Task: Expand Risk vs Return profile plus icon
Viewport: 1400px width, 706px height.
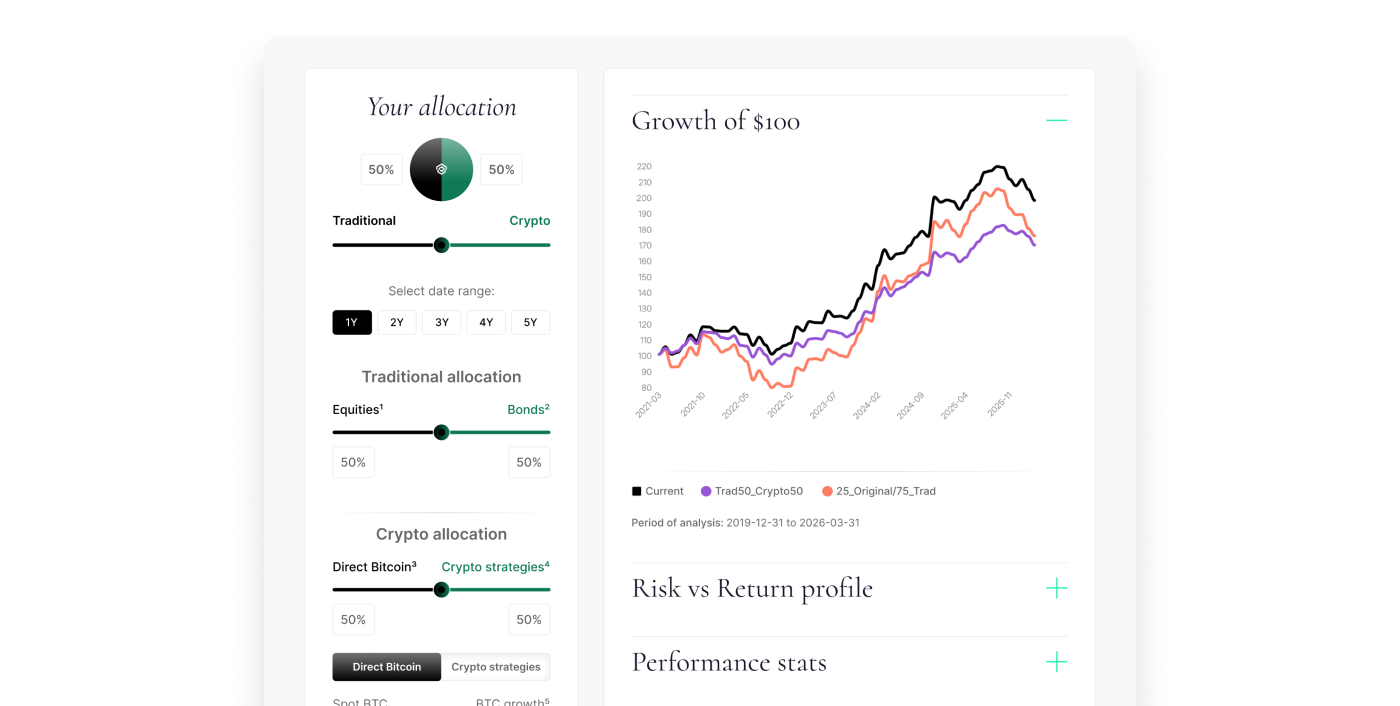Action: (1056, 588)
